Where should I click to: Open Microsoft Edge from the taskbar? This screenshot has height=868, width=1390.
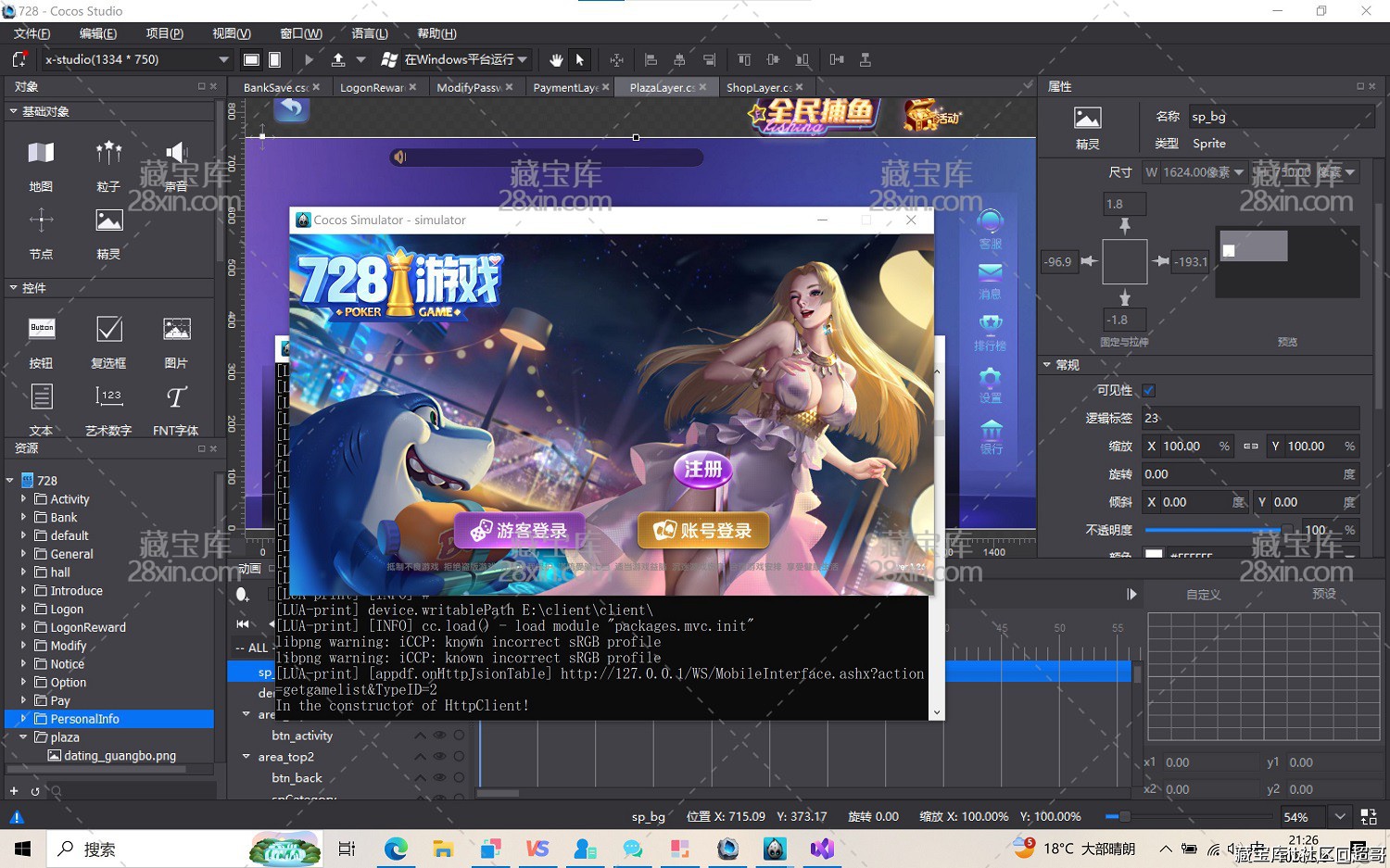[x=396, y=849]
